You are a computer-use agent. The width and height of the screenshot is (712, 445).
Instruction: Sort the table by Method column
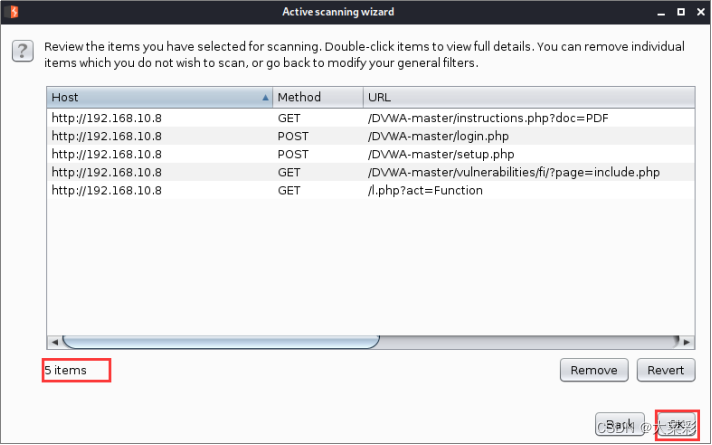pos(318,97)
